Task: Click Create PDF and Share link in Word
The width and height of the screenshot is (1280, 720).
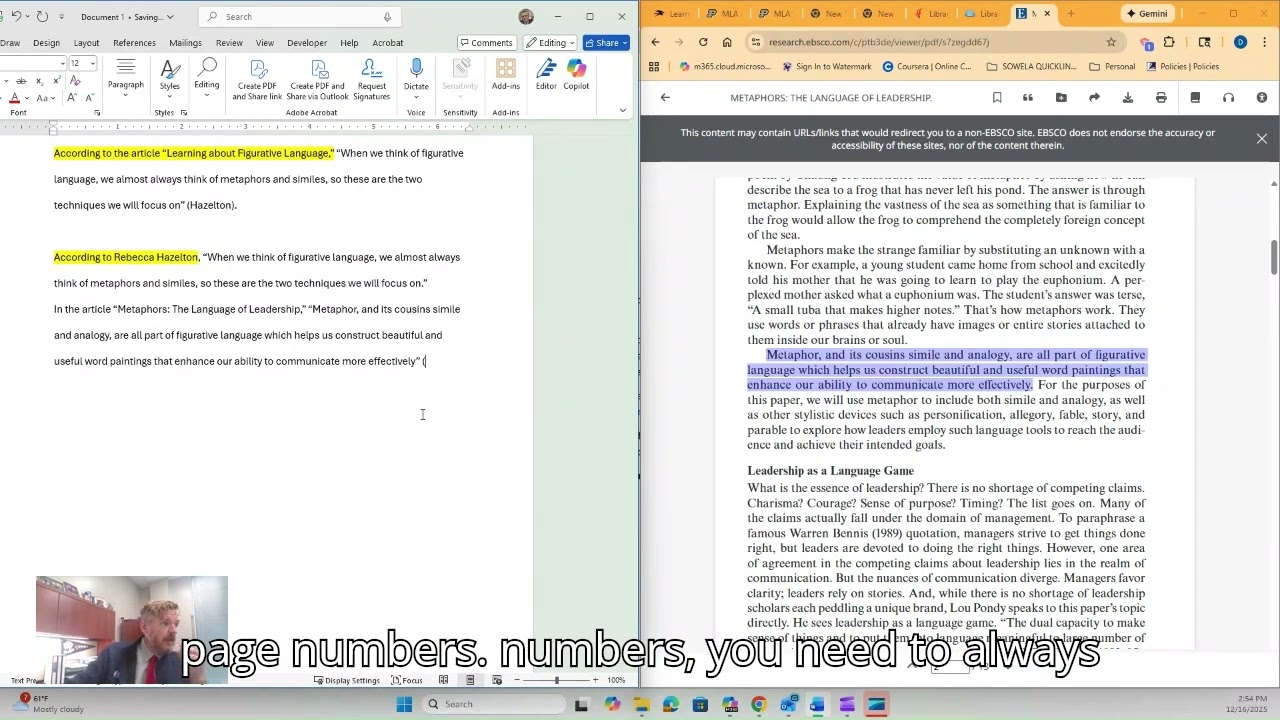Action: 257,79
